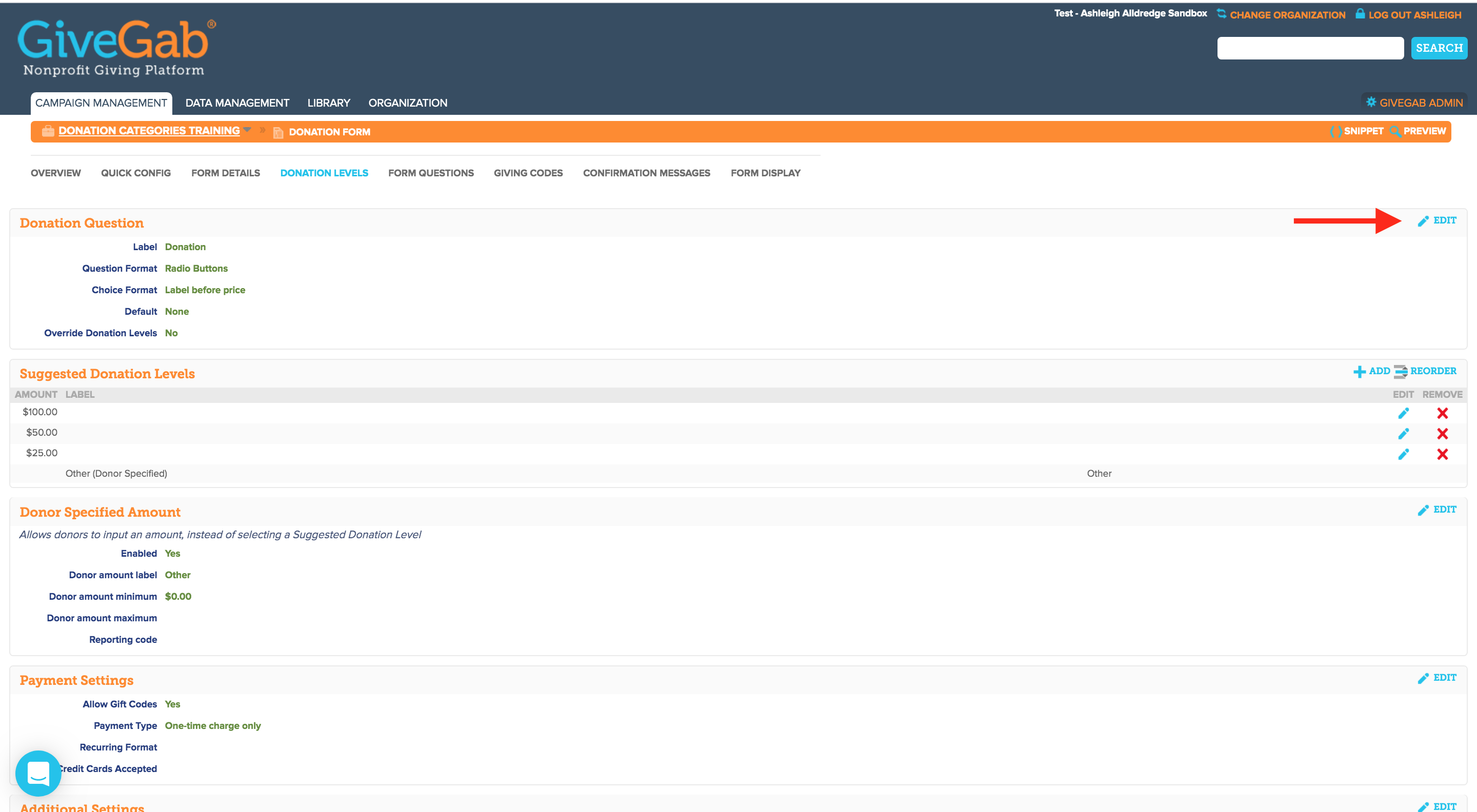Image resolution: width=1477 pixels, height=812 pixels.
Task: Open Donation Categories Training campaign link
Action: [x=149, y=131]
